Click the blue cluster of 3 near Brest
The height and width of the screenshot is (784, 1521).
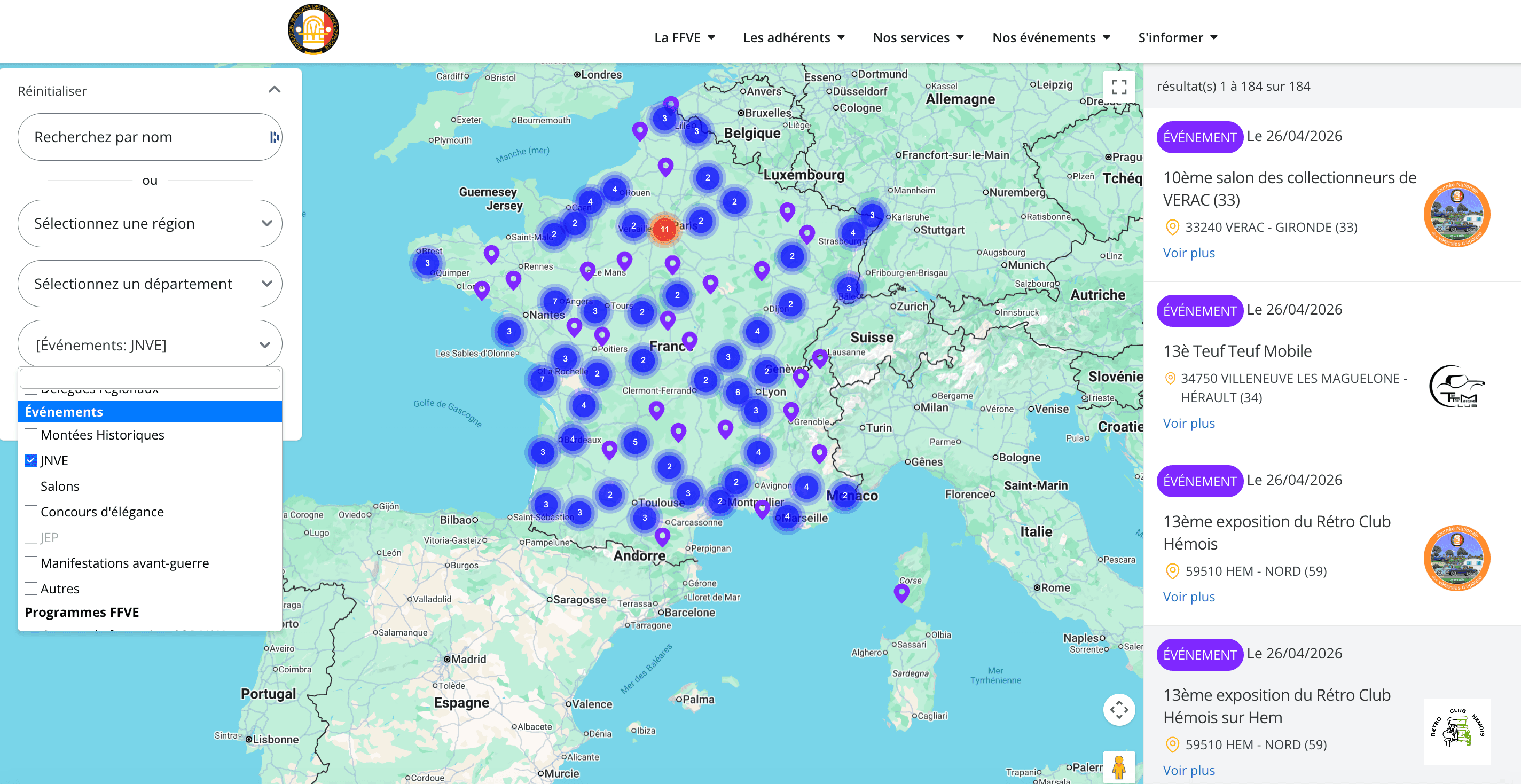[x=426, y=264]
